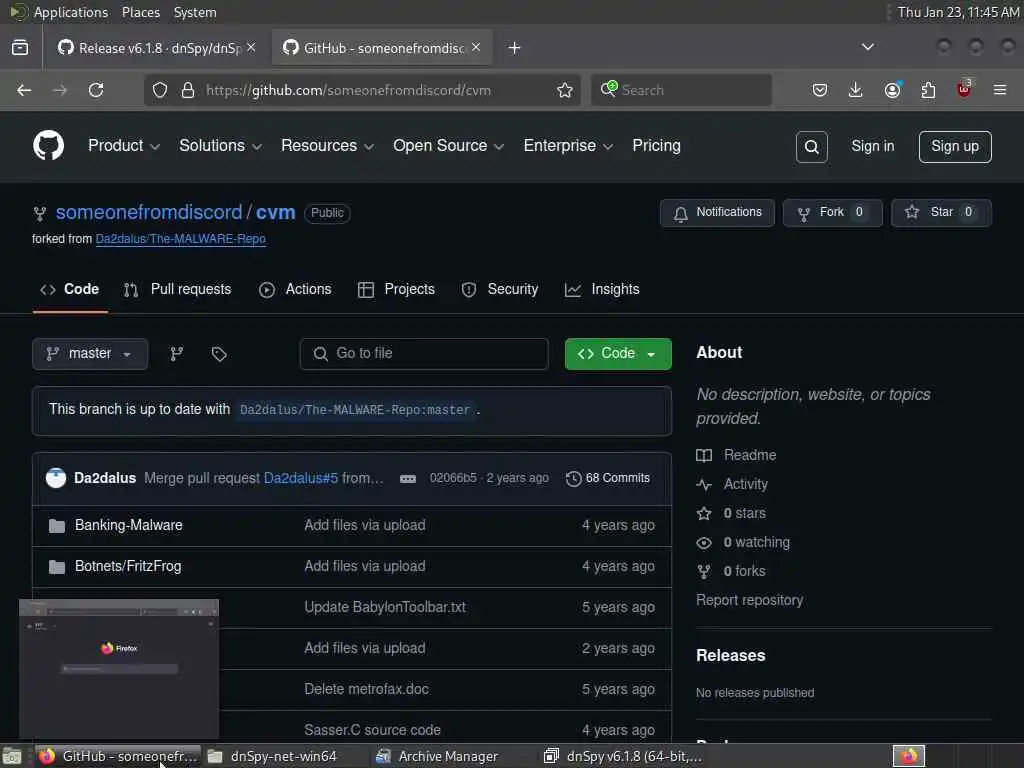
Task: Open Pocket save icon in toolbar
Action: [x=820, y=90]
